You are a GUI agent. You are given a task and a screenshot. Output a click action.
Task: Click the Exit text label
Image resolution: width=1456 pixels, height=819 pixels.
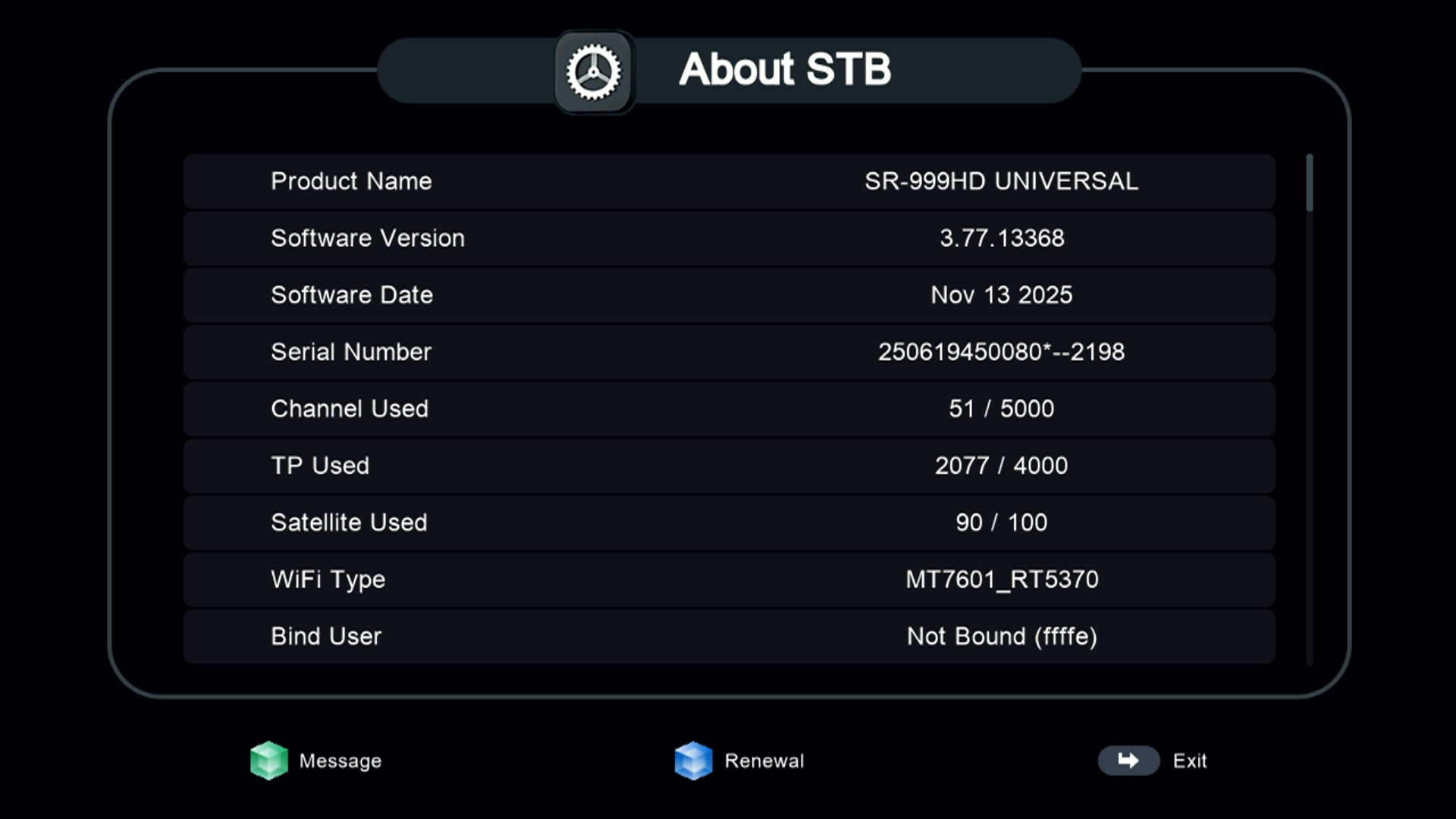[1189, 761]
